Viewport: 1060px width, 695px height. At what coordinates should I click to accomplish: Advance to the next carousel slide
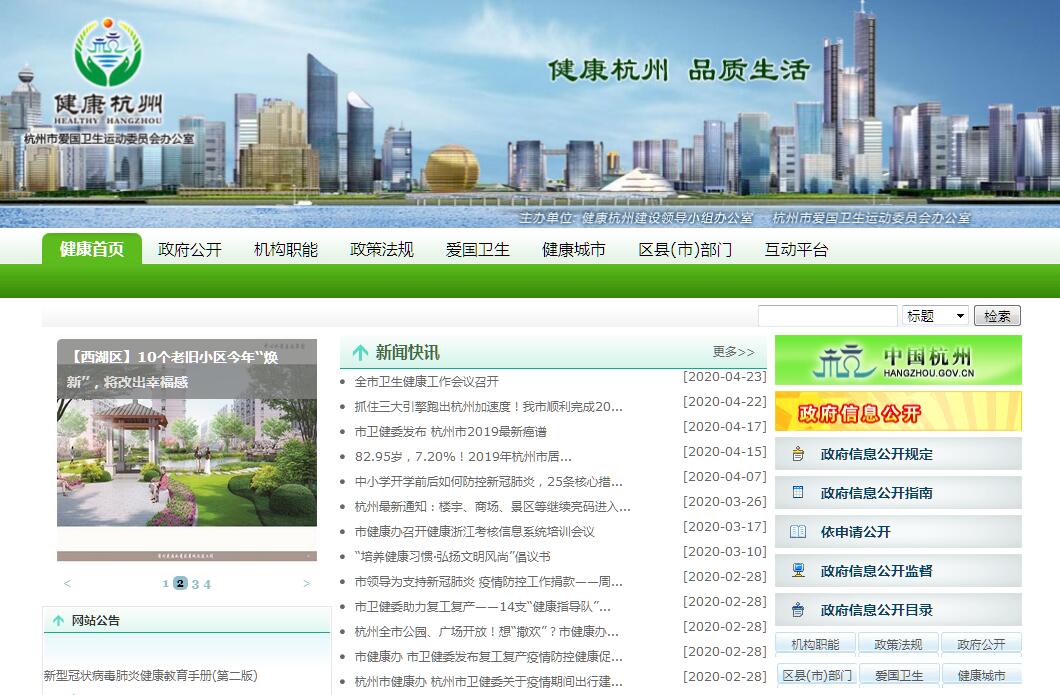[307, 584]
